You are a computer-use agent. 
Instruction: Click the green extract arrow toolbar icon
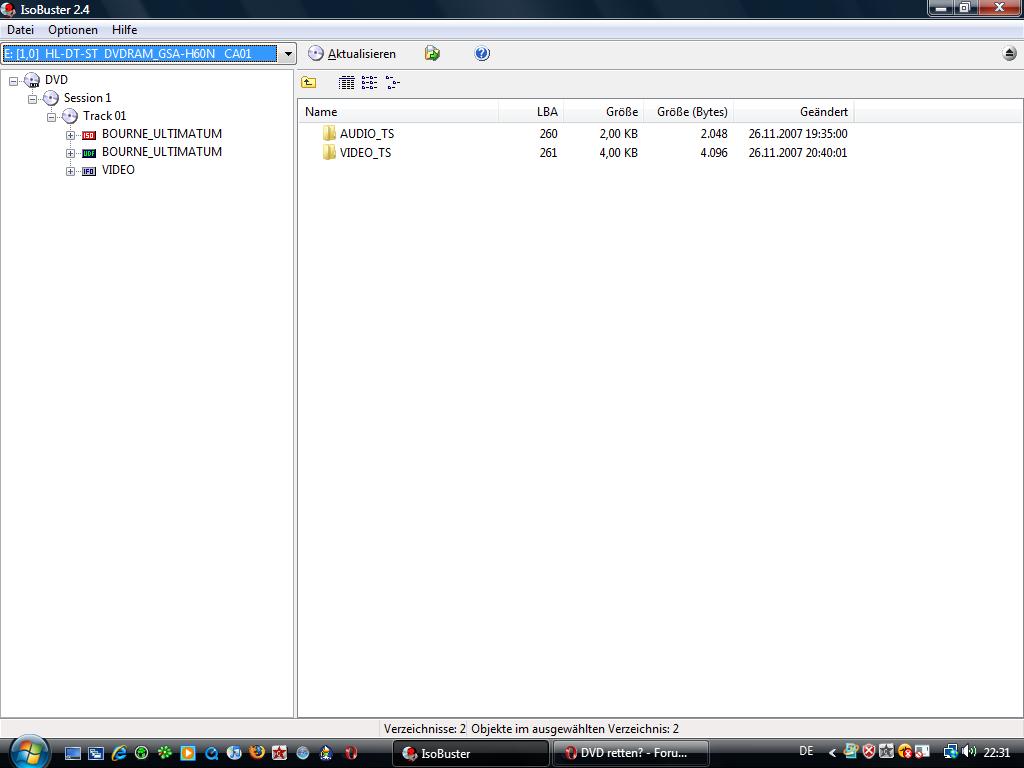click(x=432, y=54)
